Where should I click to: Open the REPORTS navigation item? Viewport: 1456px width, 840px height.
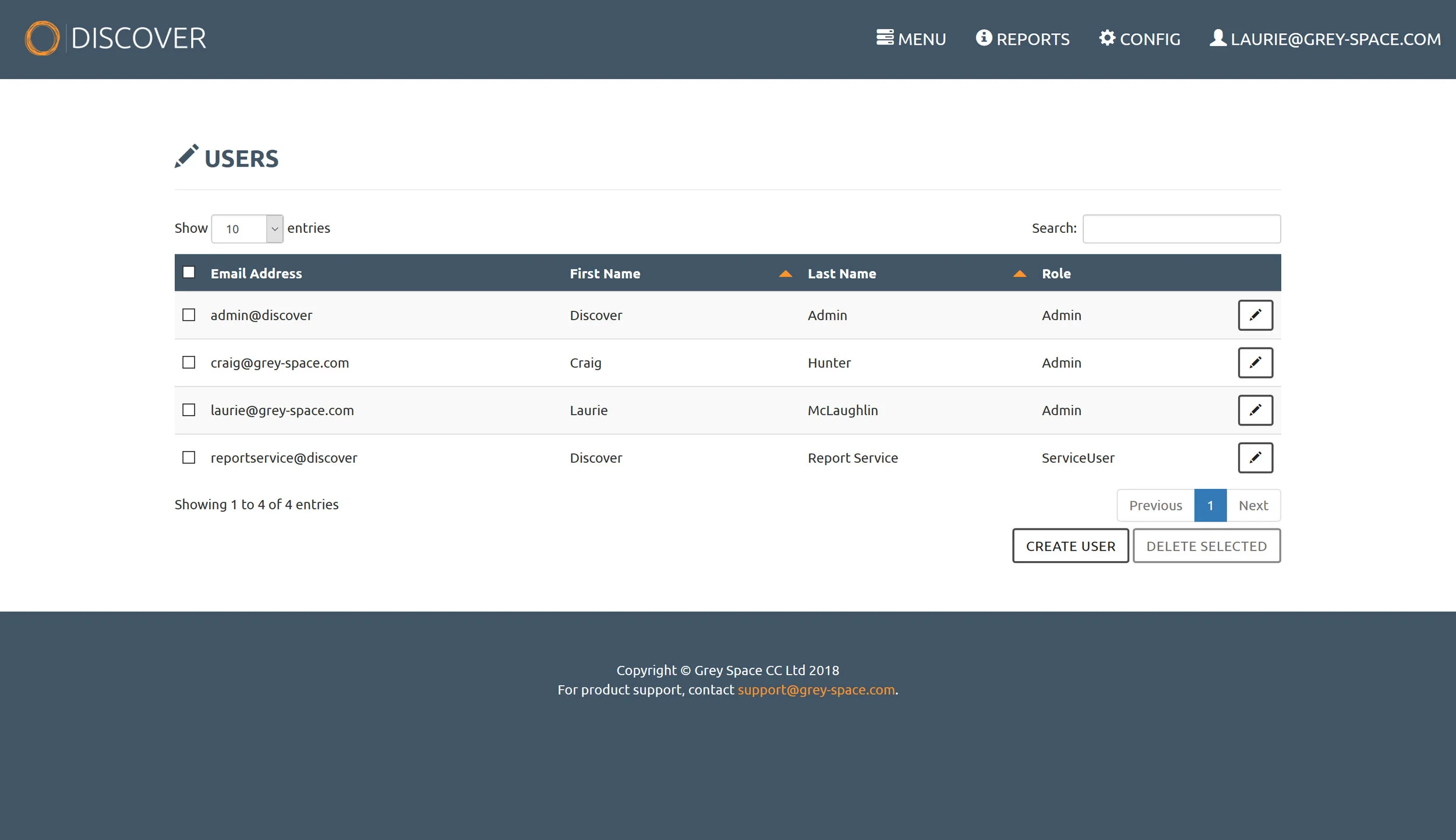(1023, 38)
